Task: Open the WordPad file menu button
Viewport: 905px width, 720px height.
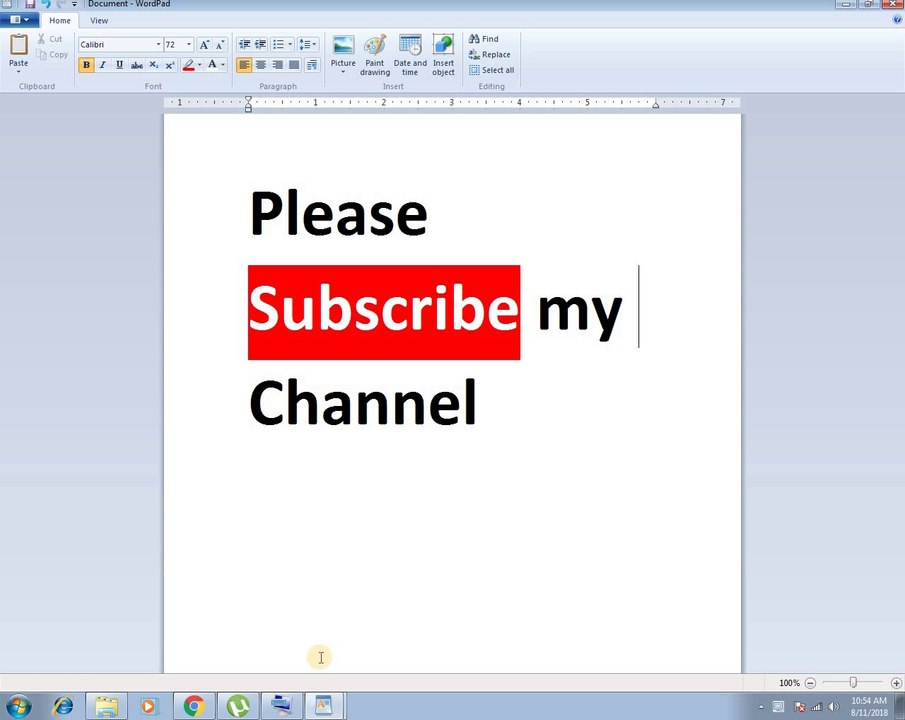Action: 19,20
